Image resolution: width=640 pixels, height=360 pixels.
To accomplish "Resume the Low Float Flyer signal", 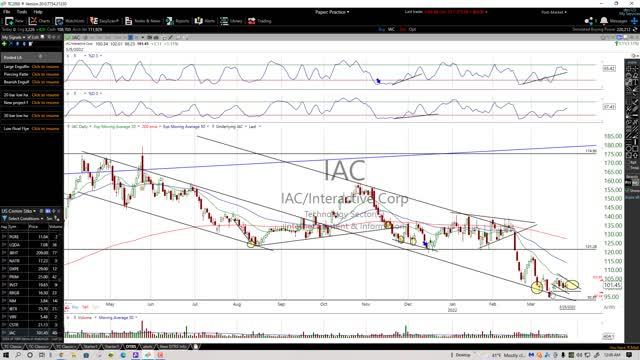I will (x=45, y=129).
